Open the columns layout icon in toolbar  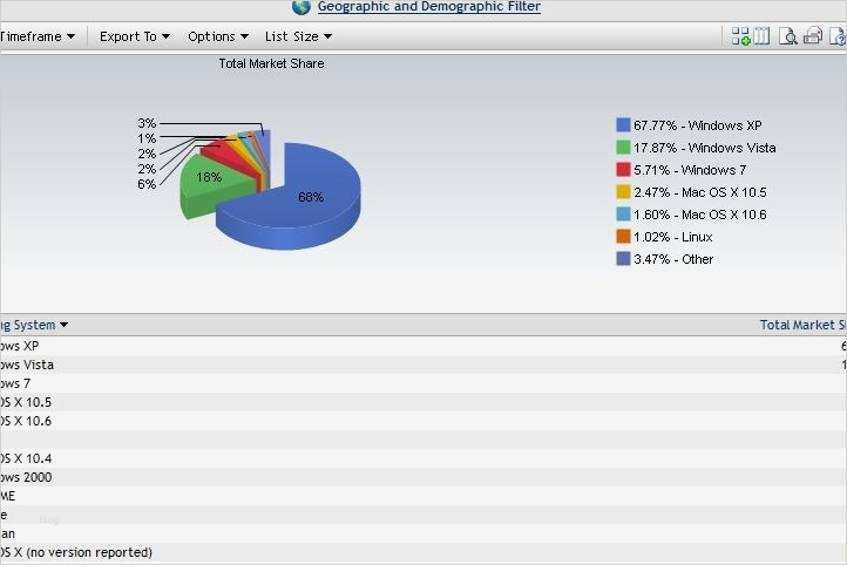(762, 36)
